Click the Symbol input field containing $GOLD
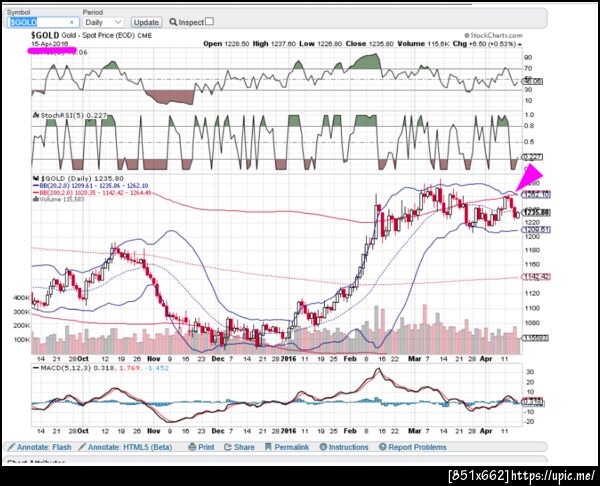This screenshot has width=600, height=486. (x=42, y=22)
